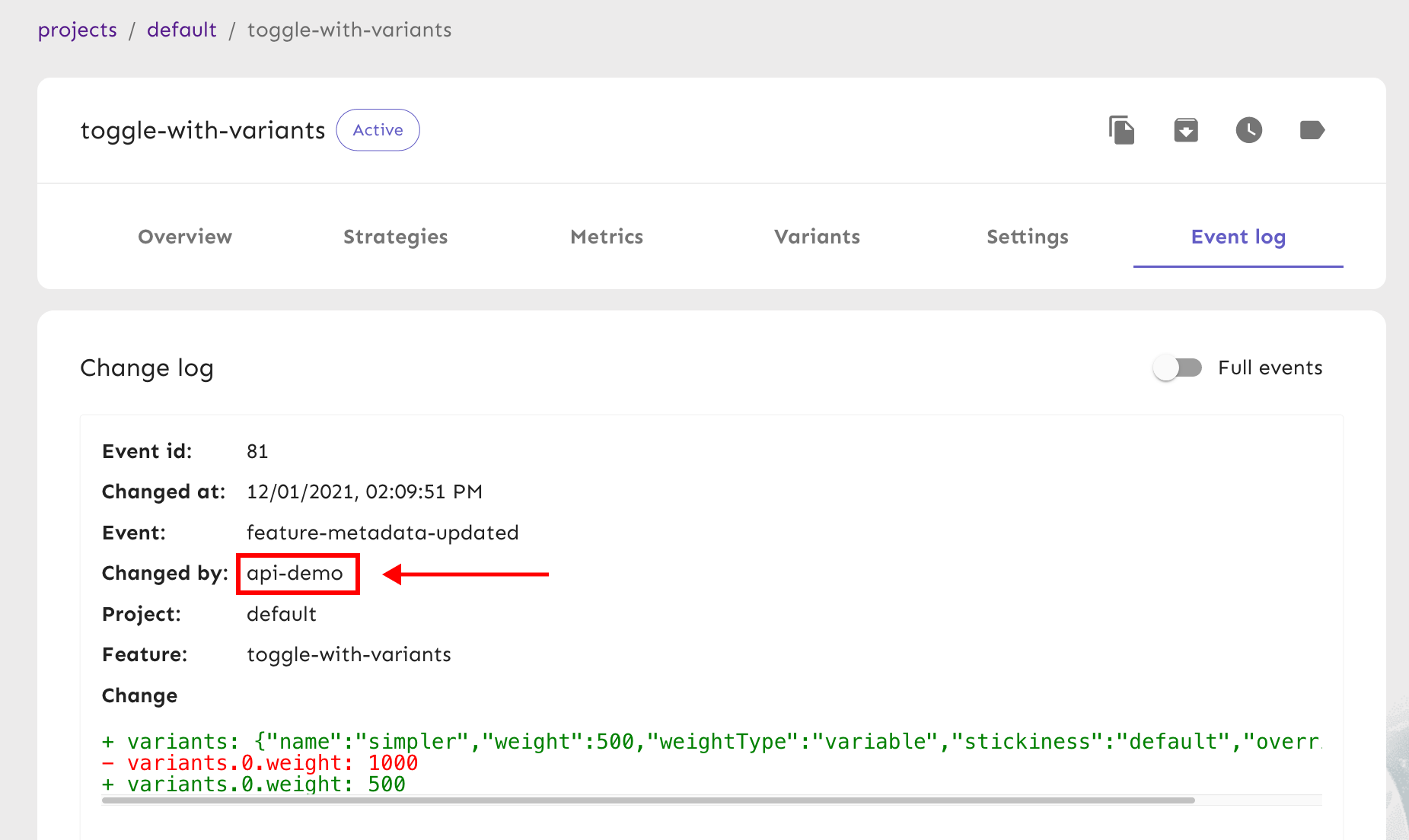
Task: Open the Settings tab
Action: 1027,237
